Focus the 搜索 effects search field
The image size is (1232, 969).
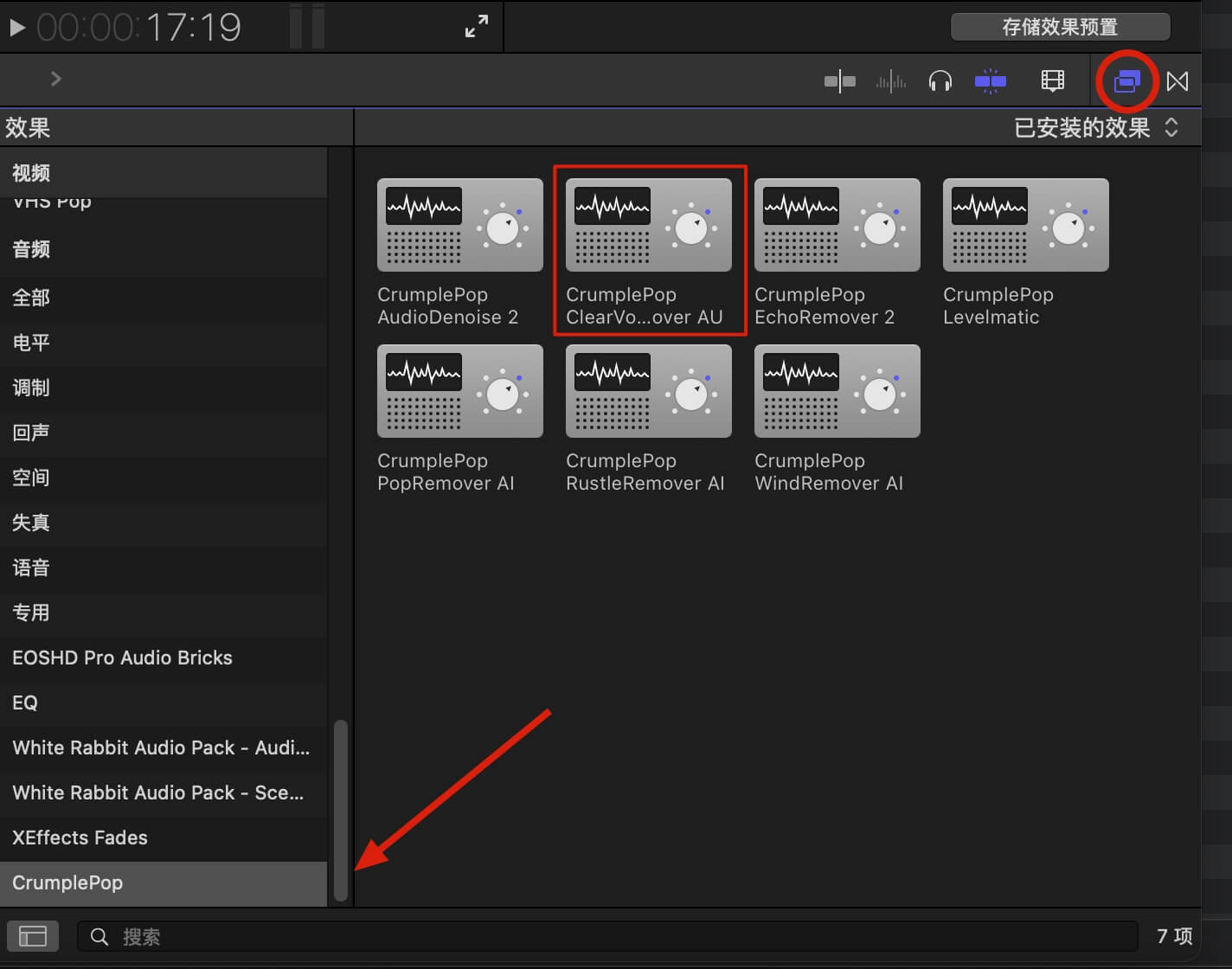point(607,936)
